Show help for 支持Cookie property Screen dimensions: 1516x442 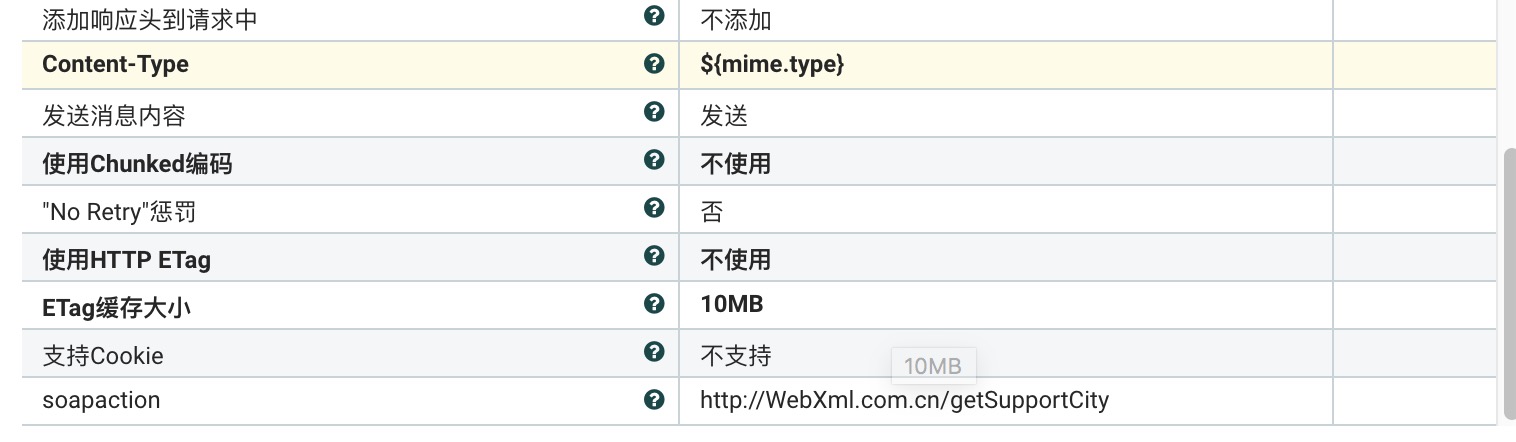pos(654,352)
